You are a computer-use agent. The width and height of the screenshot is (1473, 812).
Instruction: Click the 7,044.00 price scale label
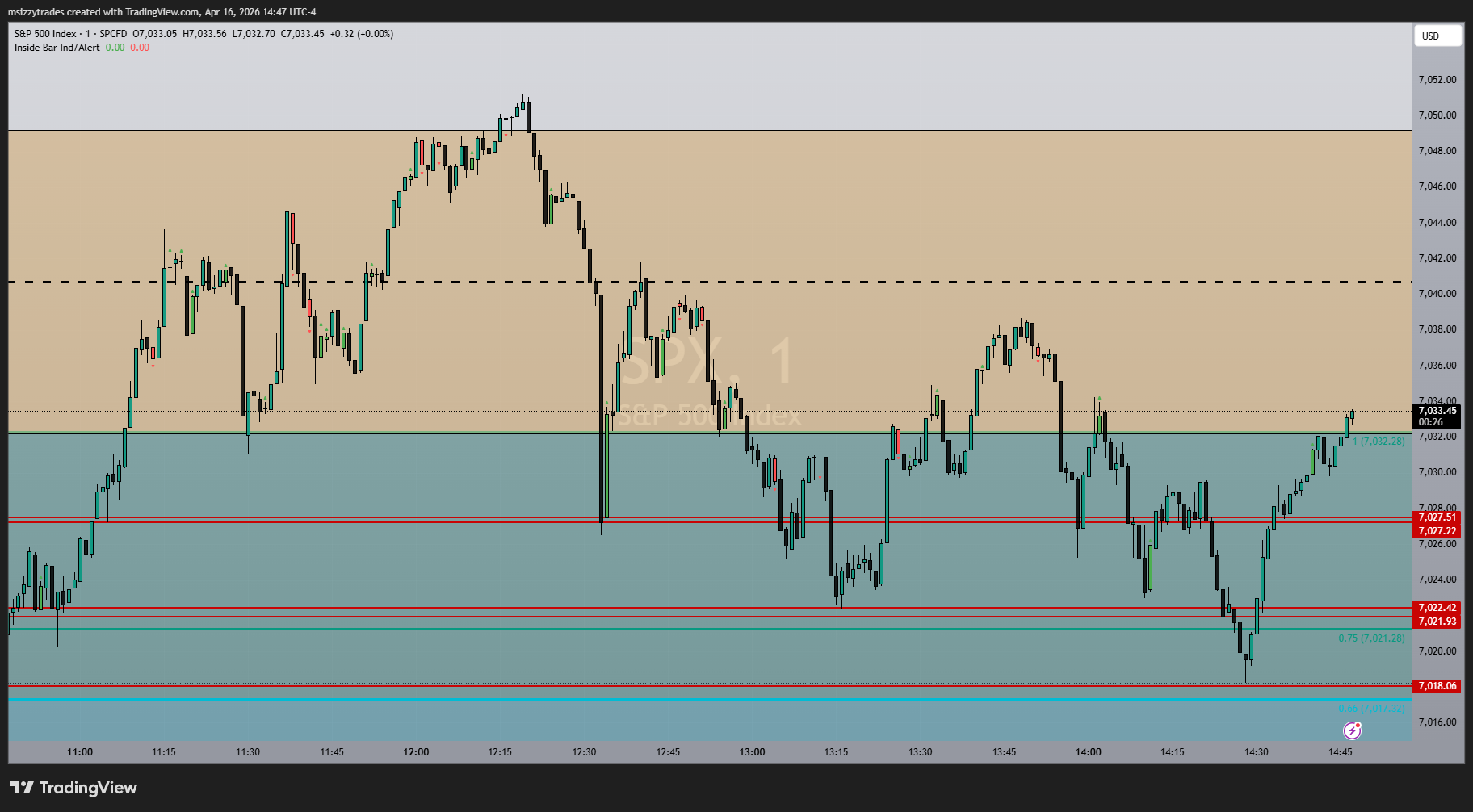click(1437, 223)
